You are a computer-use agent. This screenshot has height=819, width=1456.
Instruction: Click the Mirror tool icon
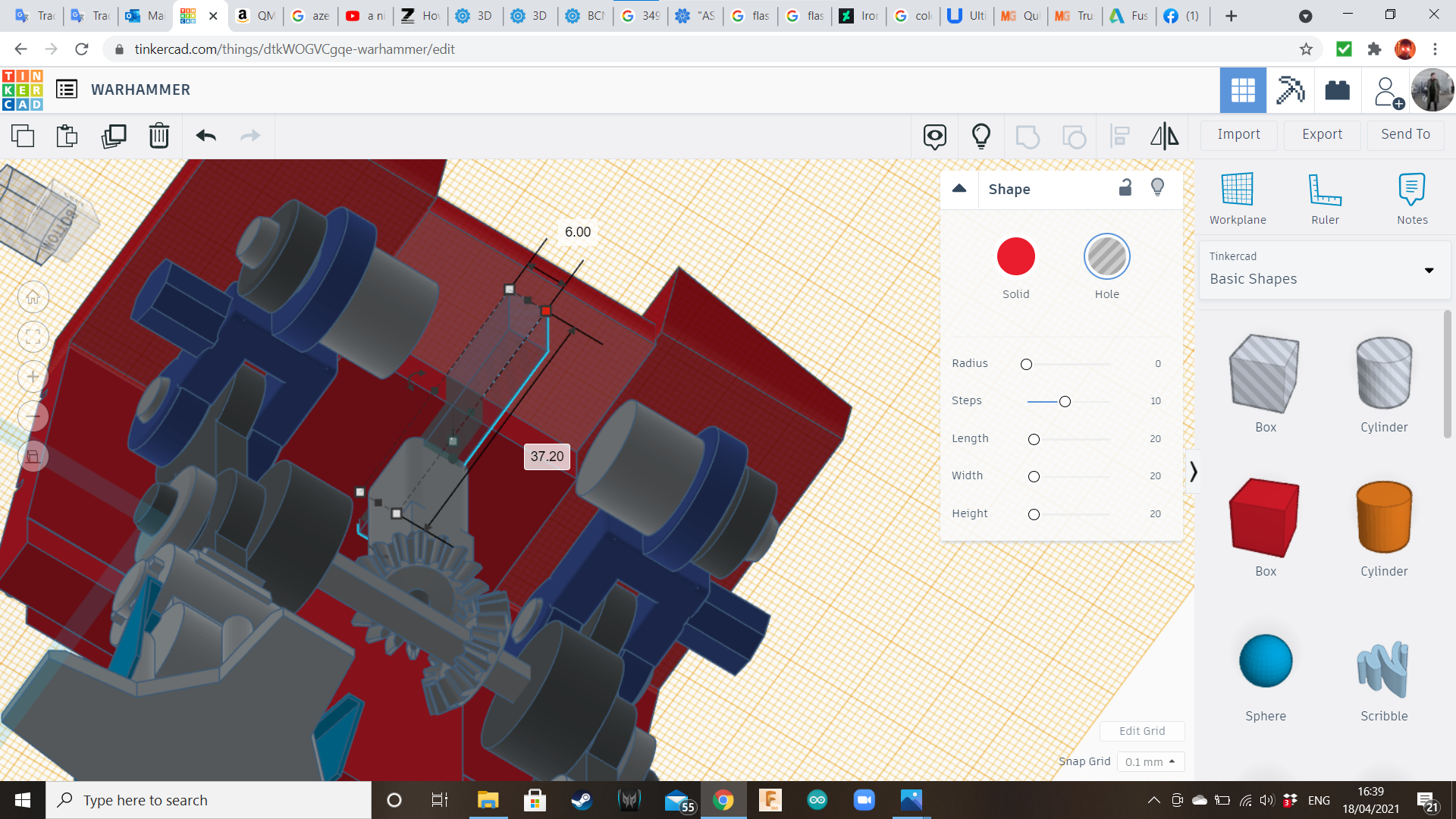[x=1164, y=136]
